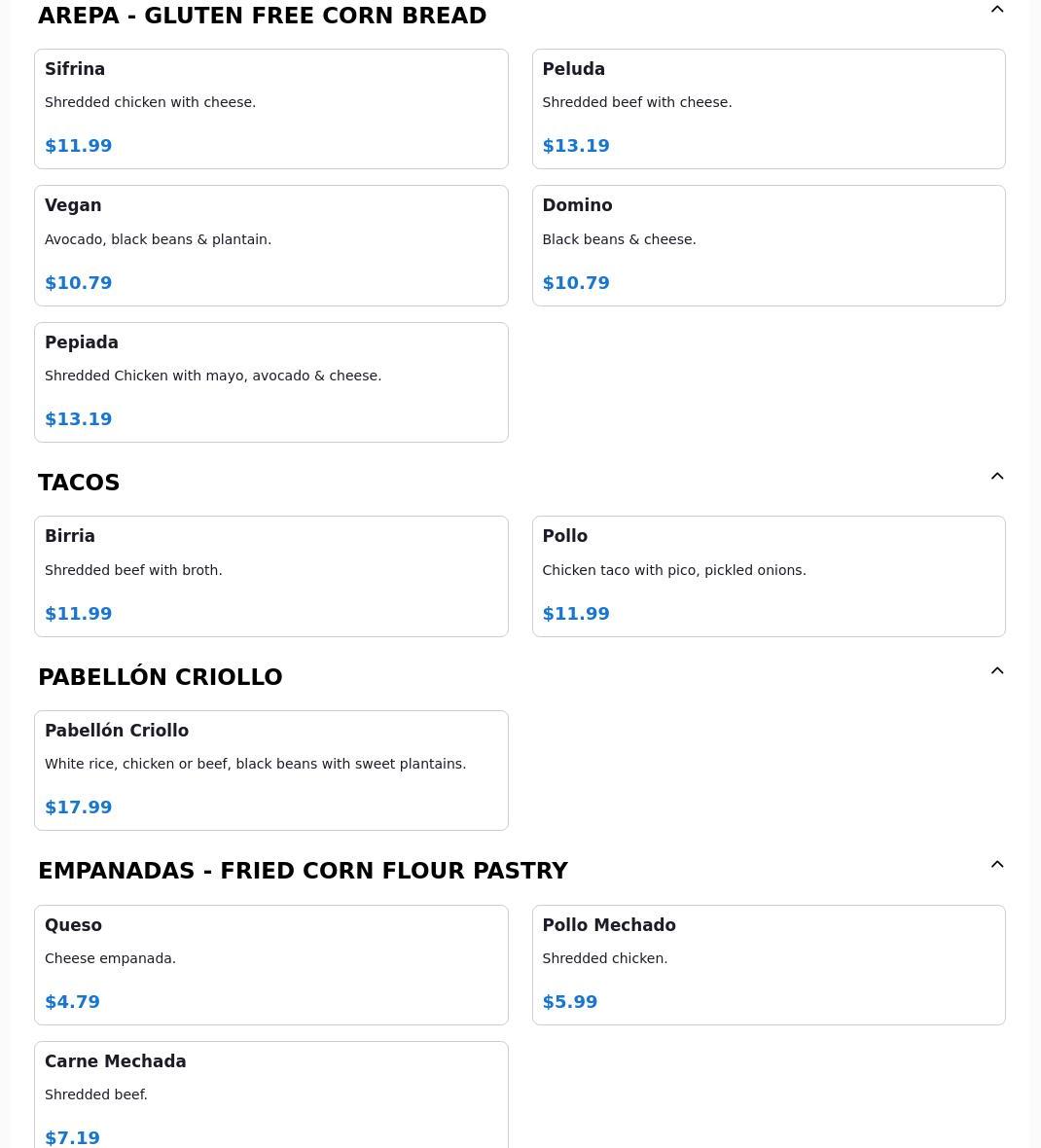Collapse the Arepa section chevron
Viewport: 1041px width, 1148px height.
tap(996, 10)
